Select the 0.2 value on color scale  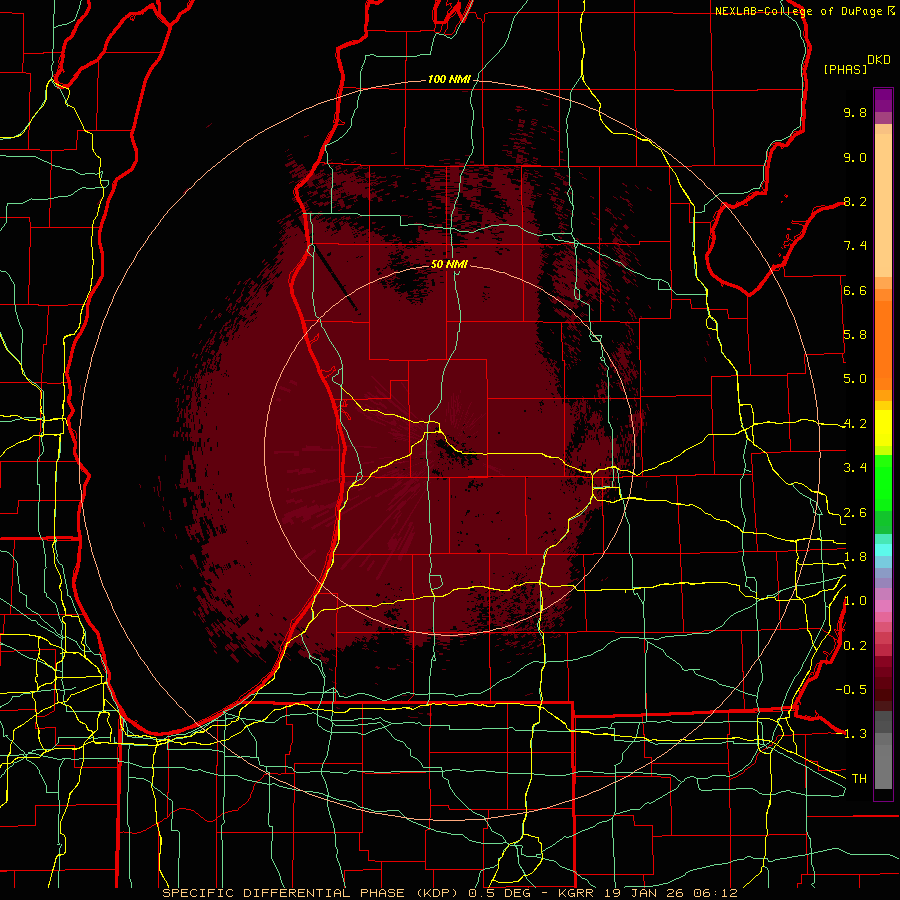pyautogui.click(x=855, y=646)
